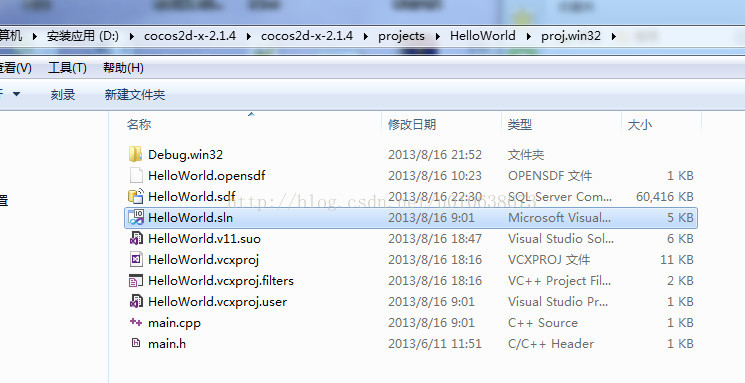This screenshot has width=745, height=383.
Task: Select the file name HelloWorld.sdf
Action: click(191, 196)
